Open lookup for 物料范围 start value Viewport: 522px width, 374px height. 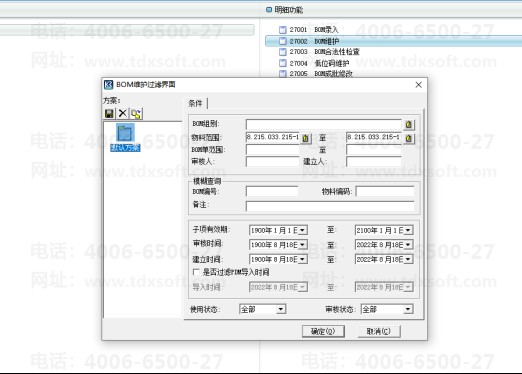pyautogui.click(x=305, y=138)
